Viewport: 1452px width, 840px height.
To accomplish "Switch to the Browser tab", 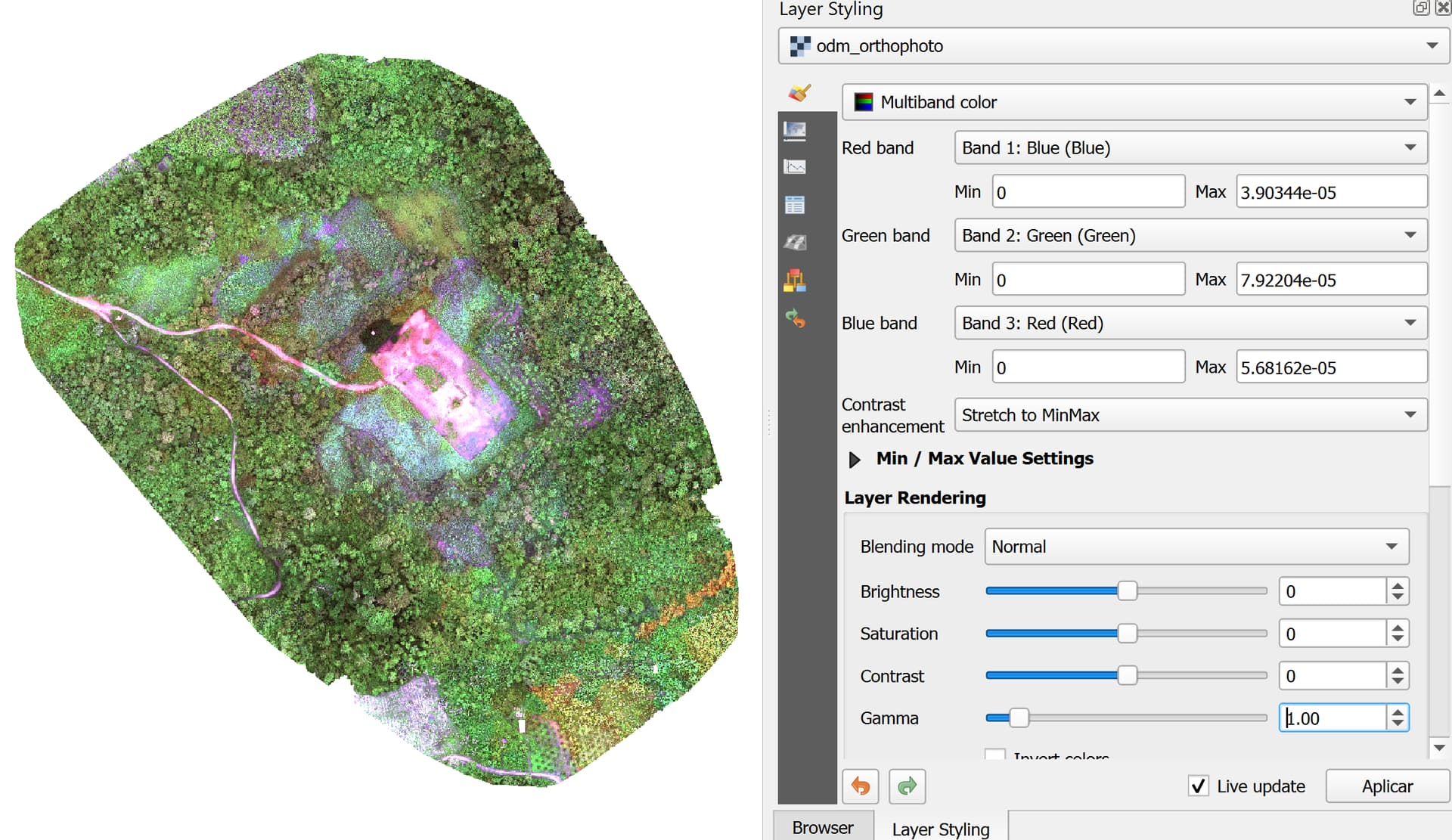I will tap(822, 826).
